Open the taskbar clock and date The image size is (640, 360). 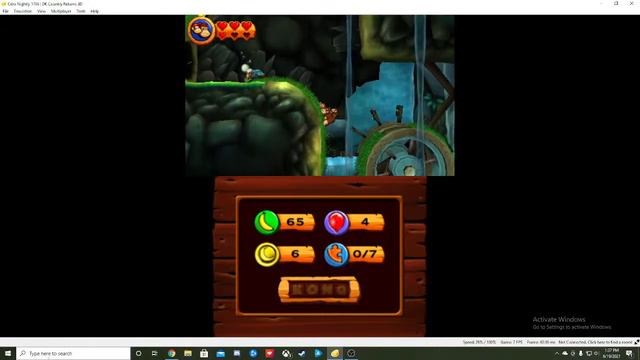611,353
